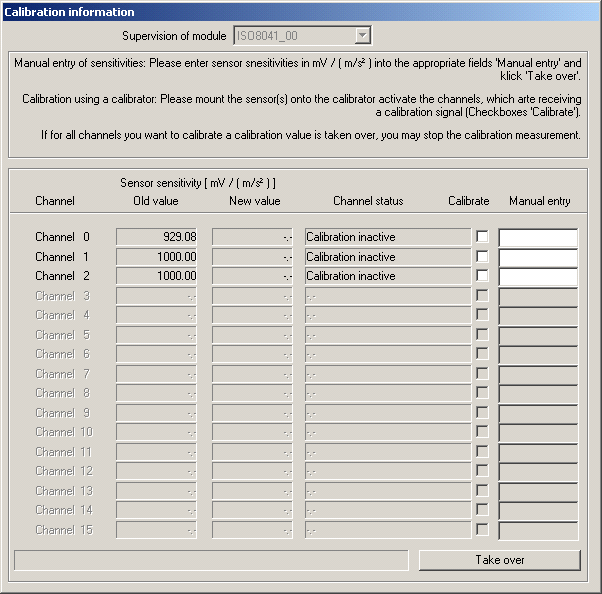
Task: Select Channel 1 Old value 1000.00 field
Action: tap(157, 257)
